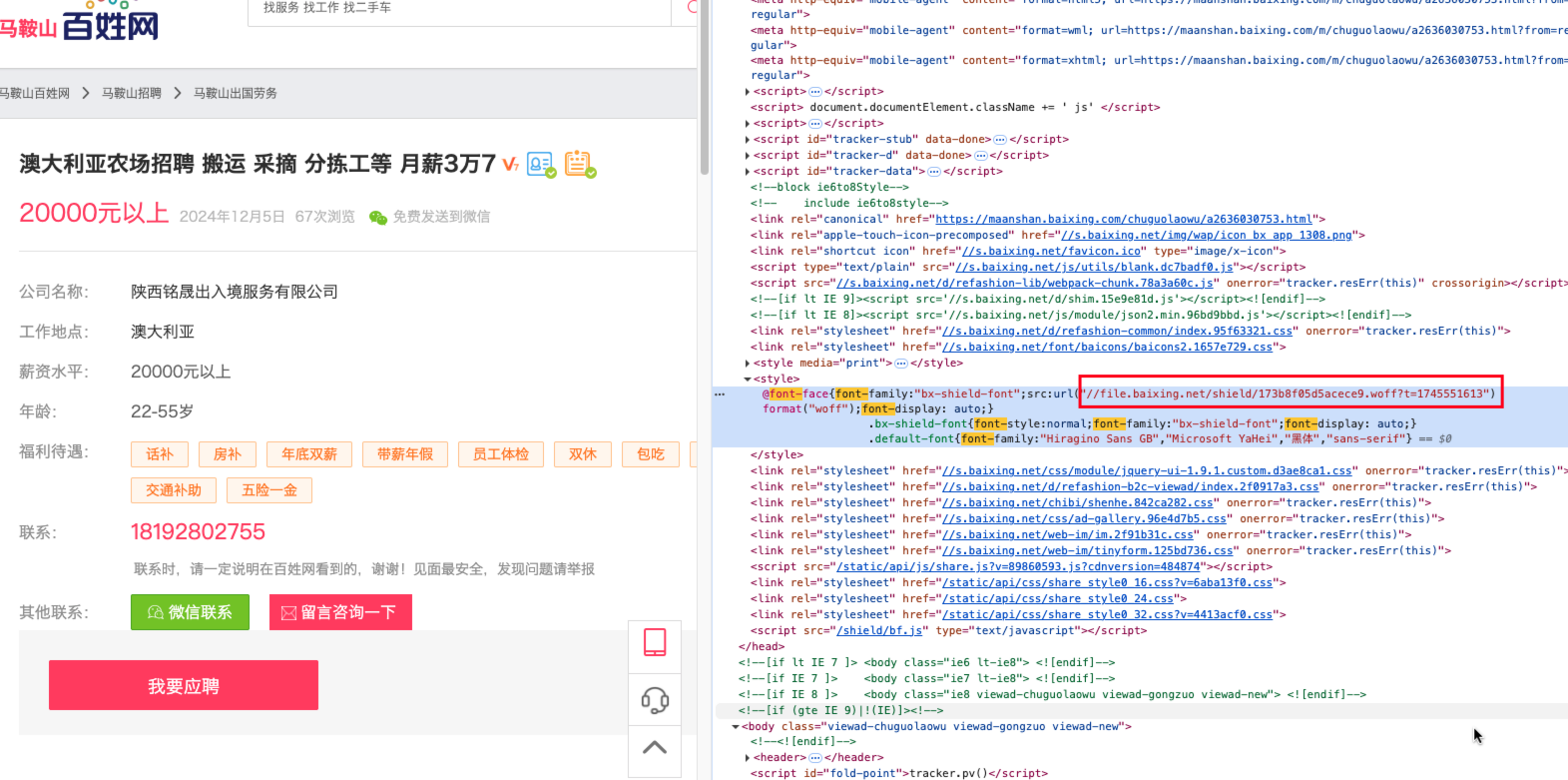The image size is (1568, 780).
Task: Click the job title heading 澳大利亚农场招聘
Action: (x=258, y=164)
